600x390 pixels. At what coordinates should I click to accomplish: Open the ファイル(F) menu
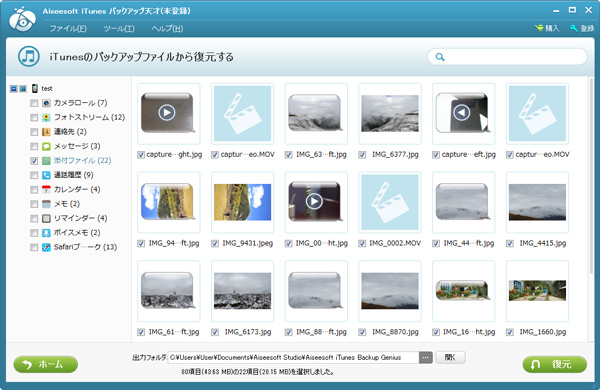tap(68, 29)
